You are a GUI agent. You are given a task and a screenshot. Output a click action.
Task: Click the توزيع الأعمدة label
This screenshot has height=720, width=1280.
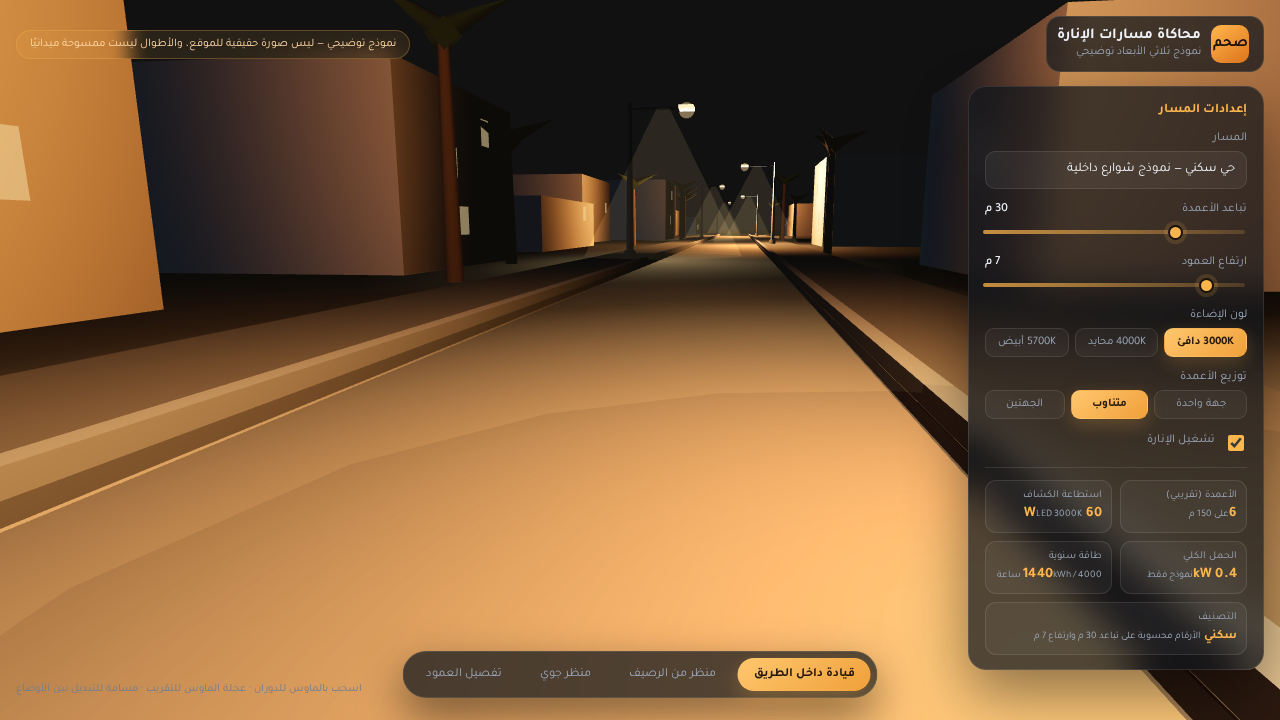1213,376
